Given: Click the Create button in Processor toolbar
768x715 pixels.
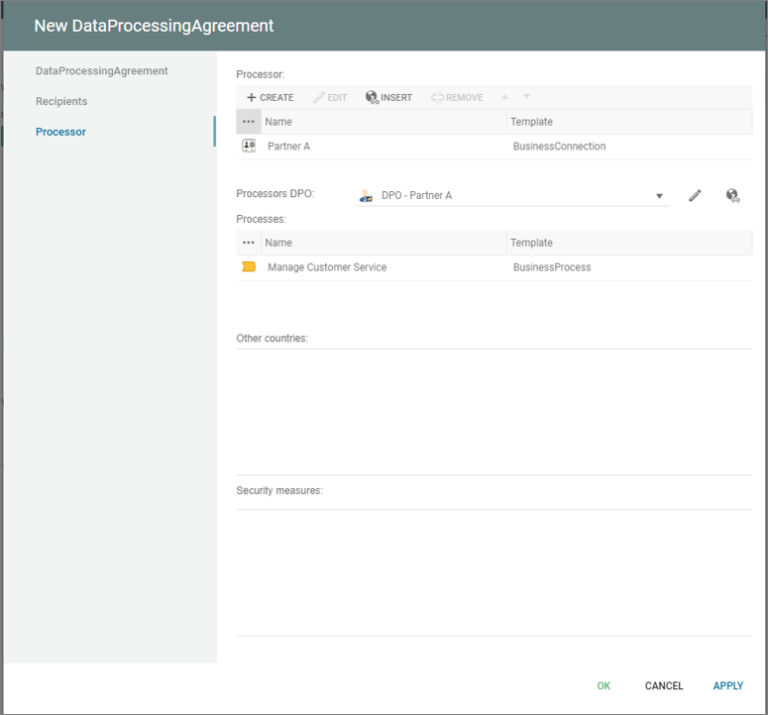Looking at the screenshot, I should click(x=270, y=97).
